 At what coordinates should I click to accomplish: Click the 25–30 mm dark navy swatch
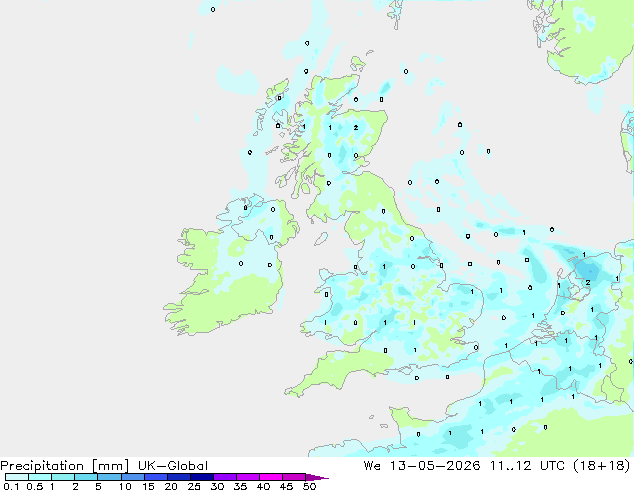tap(202, 477)
